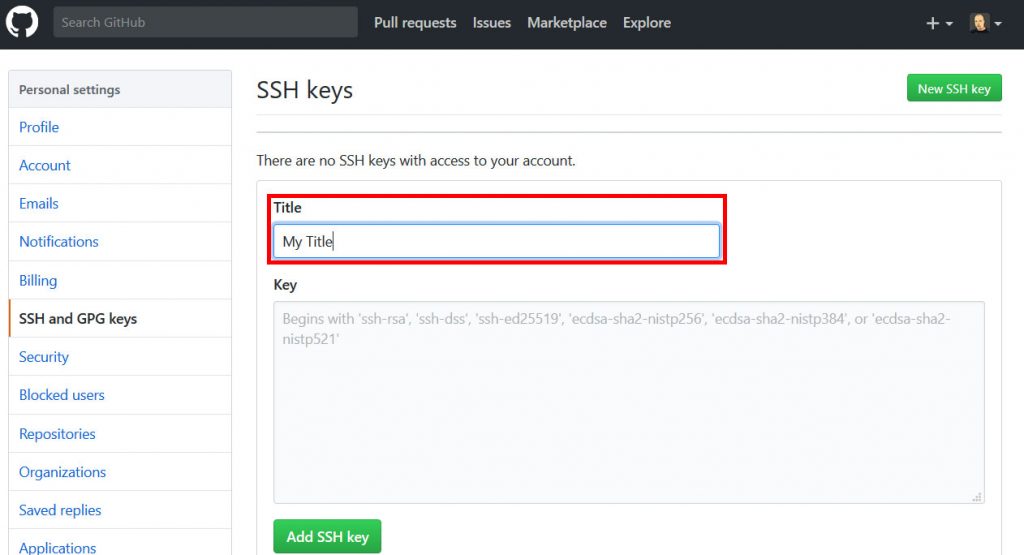
Task: Go to Issues in top navigation
Action: [x=492, y=23]
